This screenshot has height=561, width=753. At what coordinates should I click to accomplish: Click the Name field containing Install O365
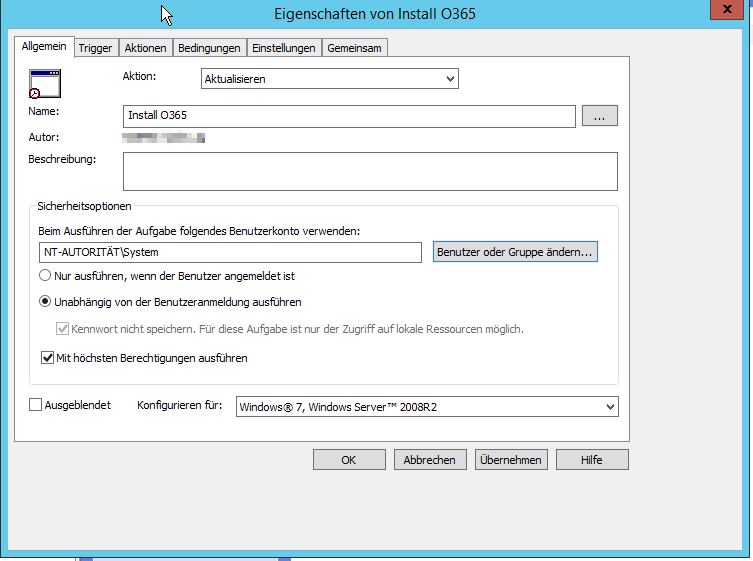(x=349, y=116)
